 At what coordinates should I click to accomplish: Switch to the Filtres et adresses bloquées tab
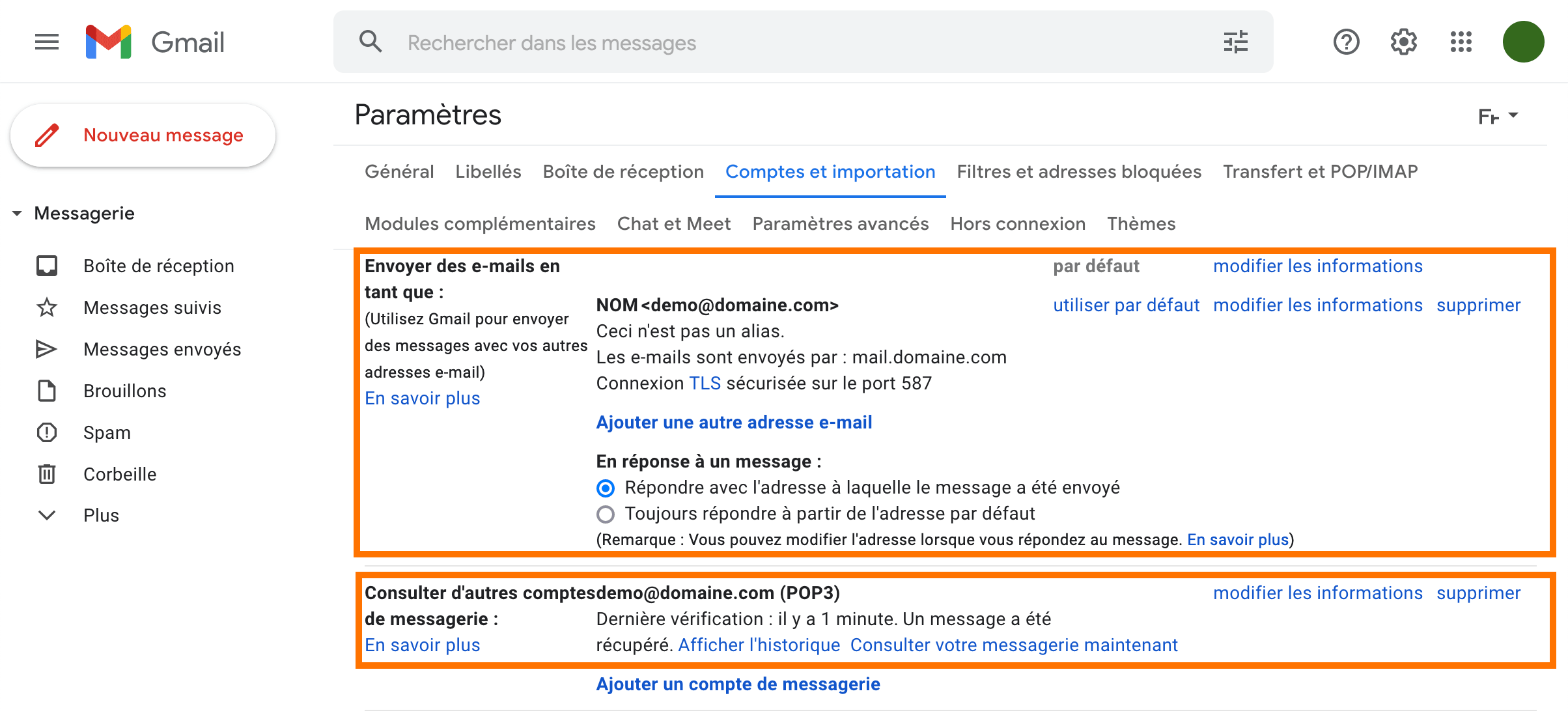1079,171
